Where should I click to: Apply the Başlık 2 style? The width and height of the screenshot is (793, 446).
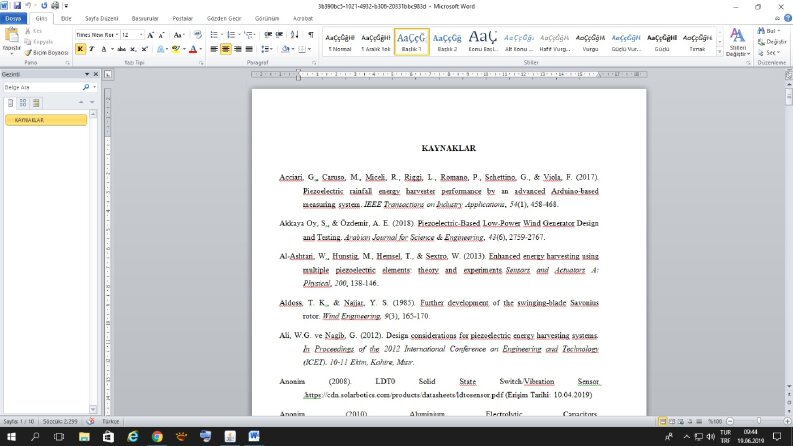(x=447, y=42)
